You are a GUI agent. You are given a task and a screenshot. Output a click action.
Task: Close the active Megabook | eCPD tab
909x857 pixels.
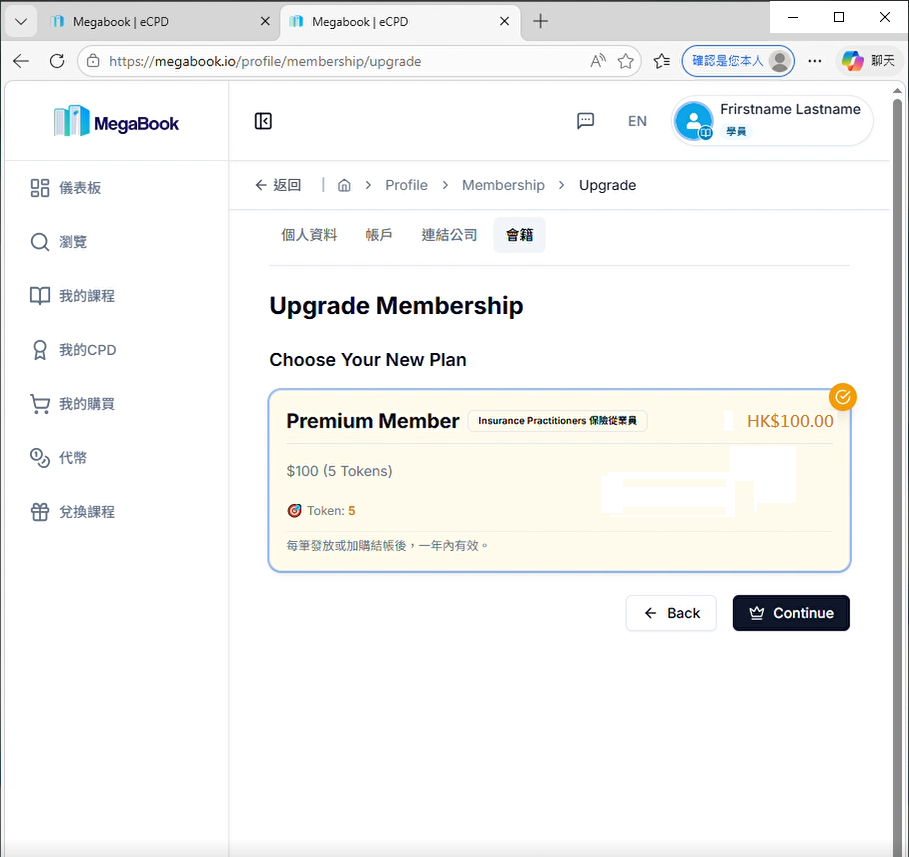point(504,21)
